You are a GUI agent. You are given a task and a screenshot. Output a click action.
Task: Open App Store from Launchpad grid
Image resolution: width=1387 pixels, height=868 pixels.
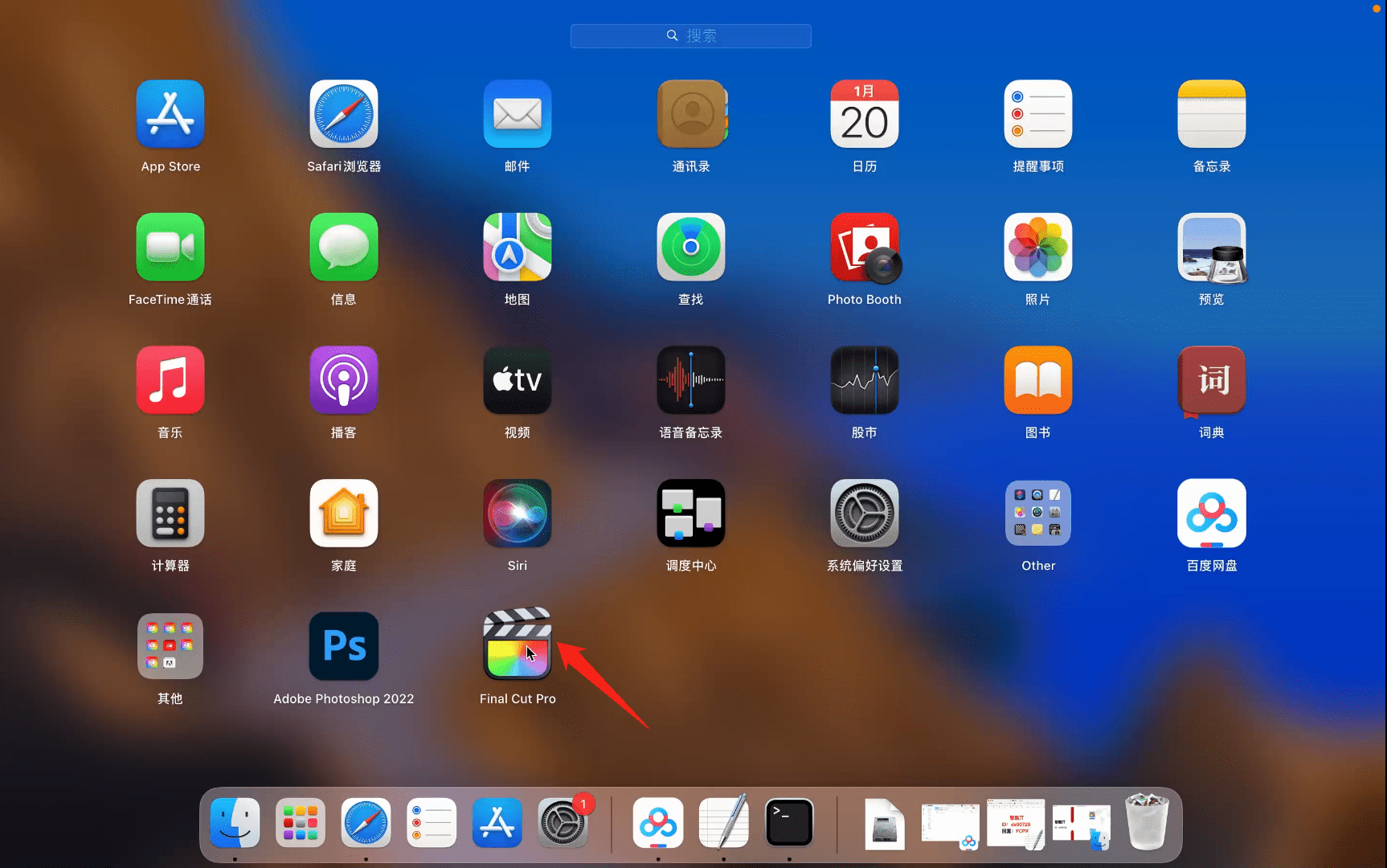pos(170,114)
